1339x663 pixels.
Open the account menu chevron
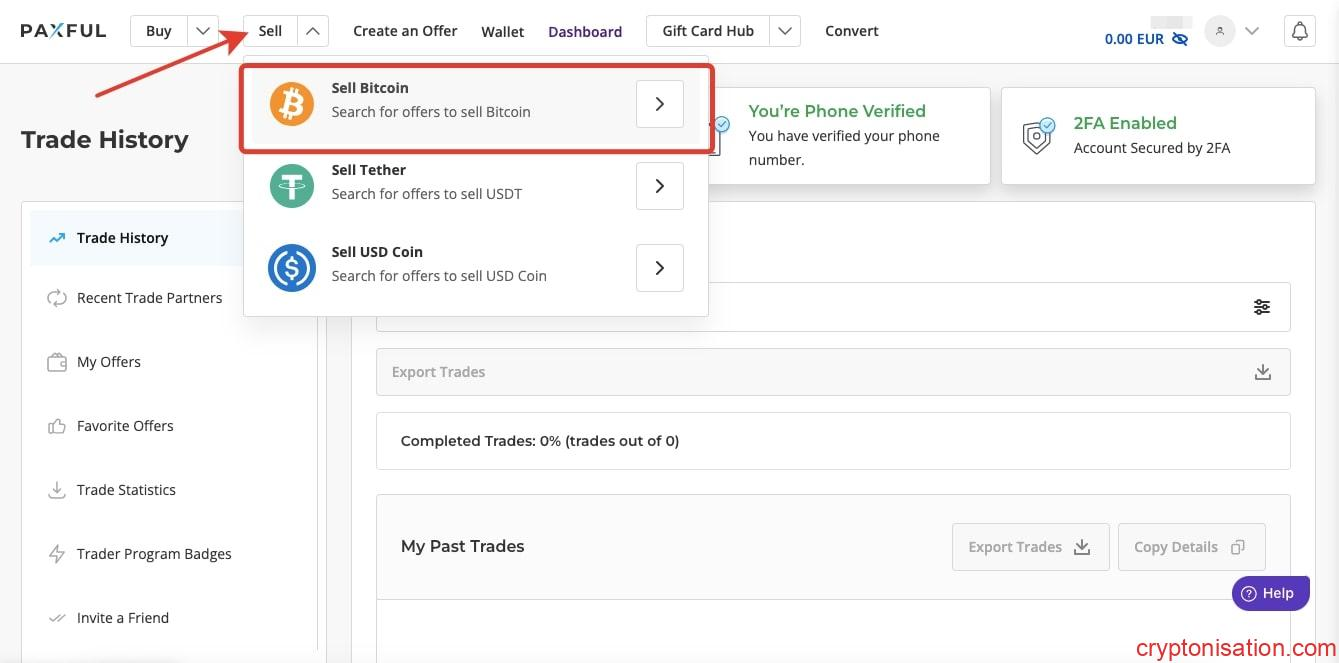[1250, 32]
